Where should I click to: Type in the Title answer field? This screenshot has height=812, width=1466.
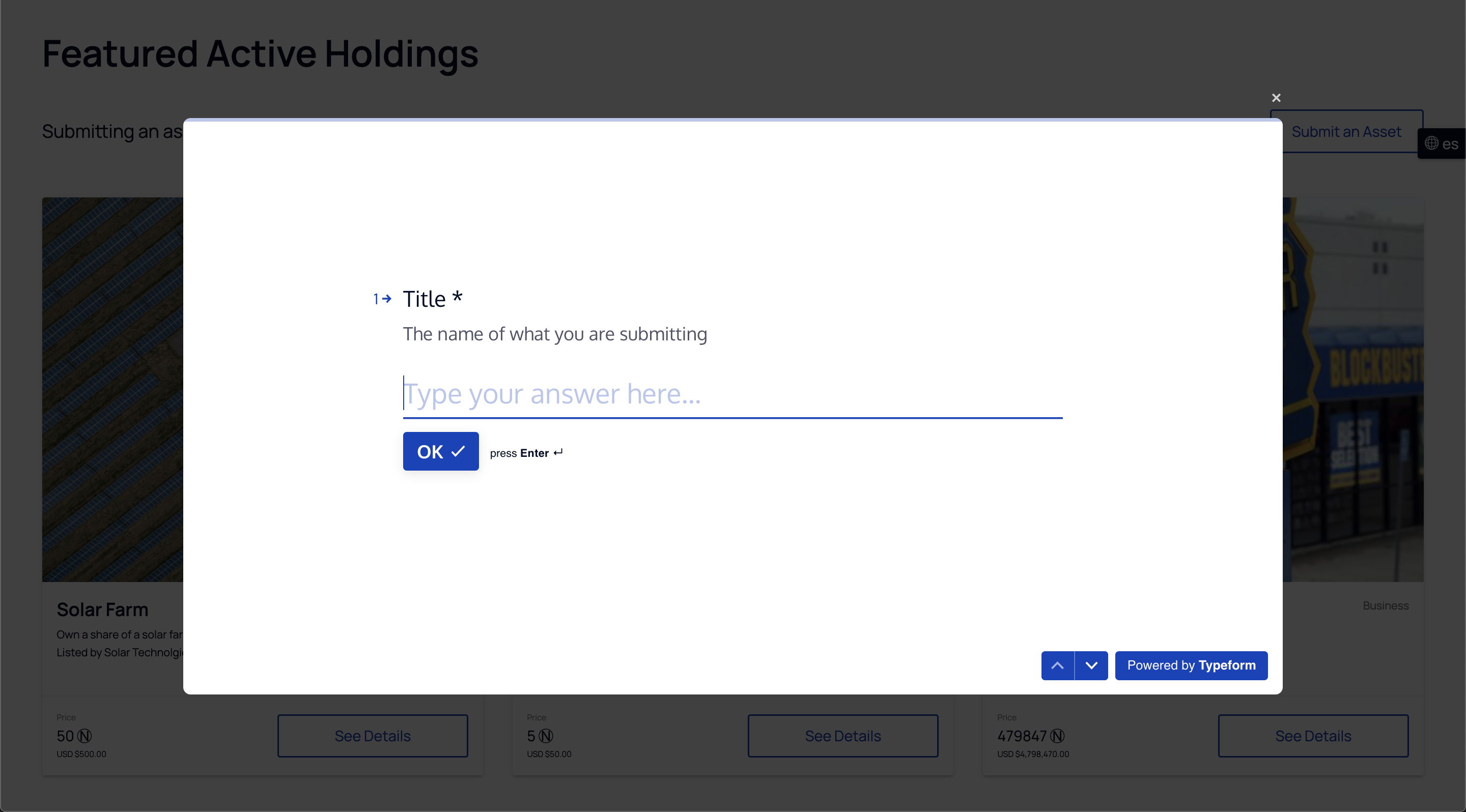click(x=732, y=394)
